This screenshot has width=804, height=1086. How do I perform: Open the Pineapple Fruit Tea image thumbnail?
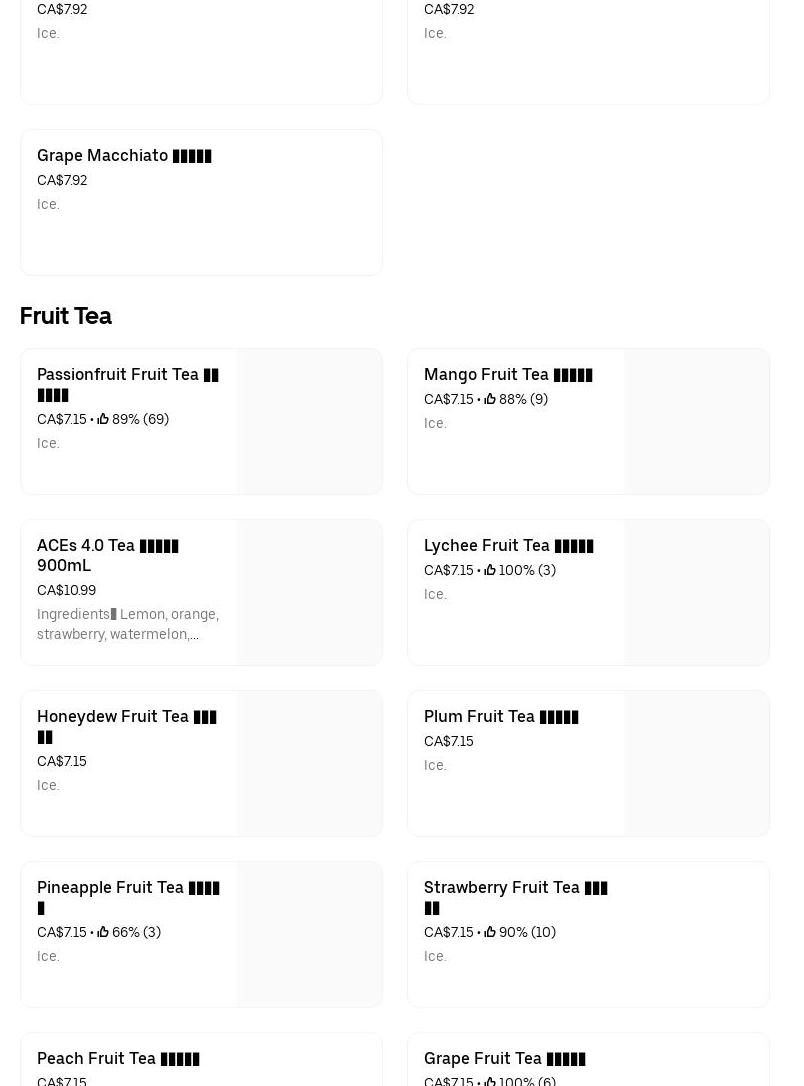tap(309, 934)
